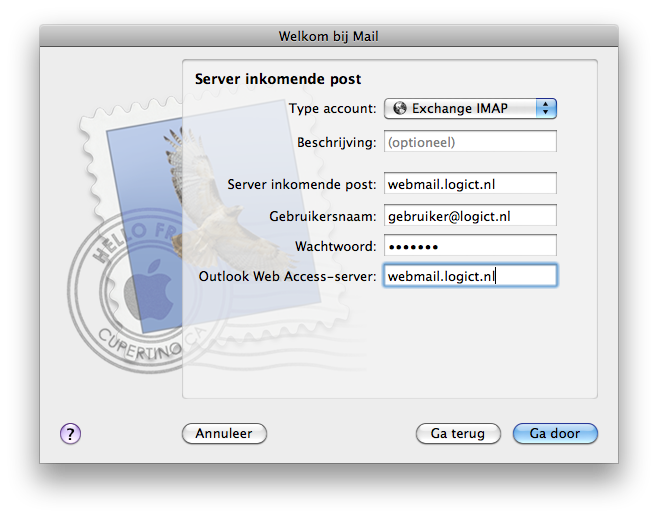Click the 'Welkom bij Mail' window title
The image size is (658, 518).
tap(329, 37)
